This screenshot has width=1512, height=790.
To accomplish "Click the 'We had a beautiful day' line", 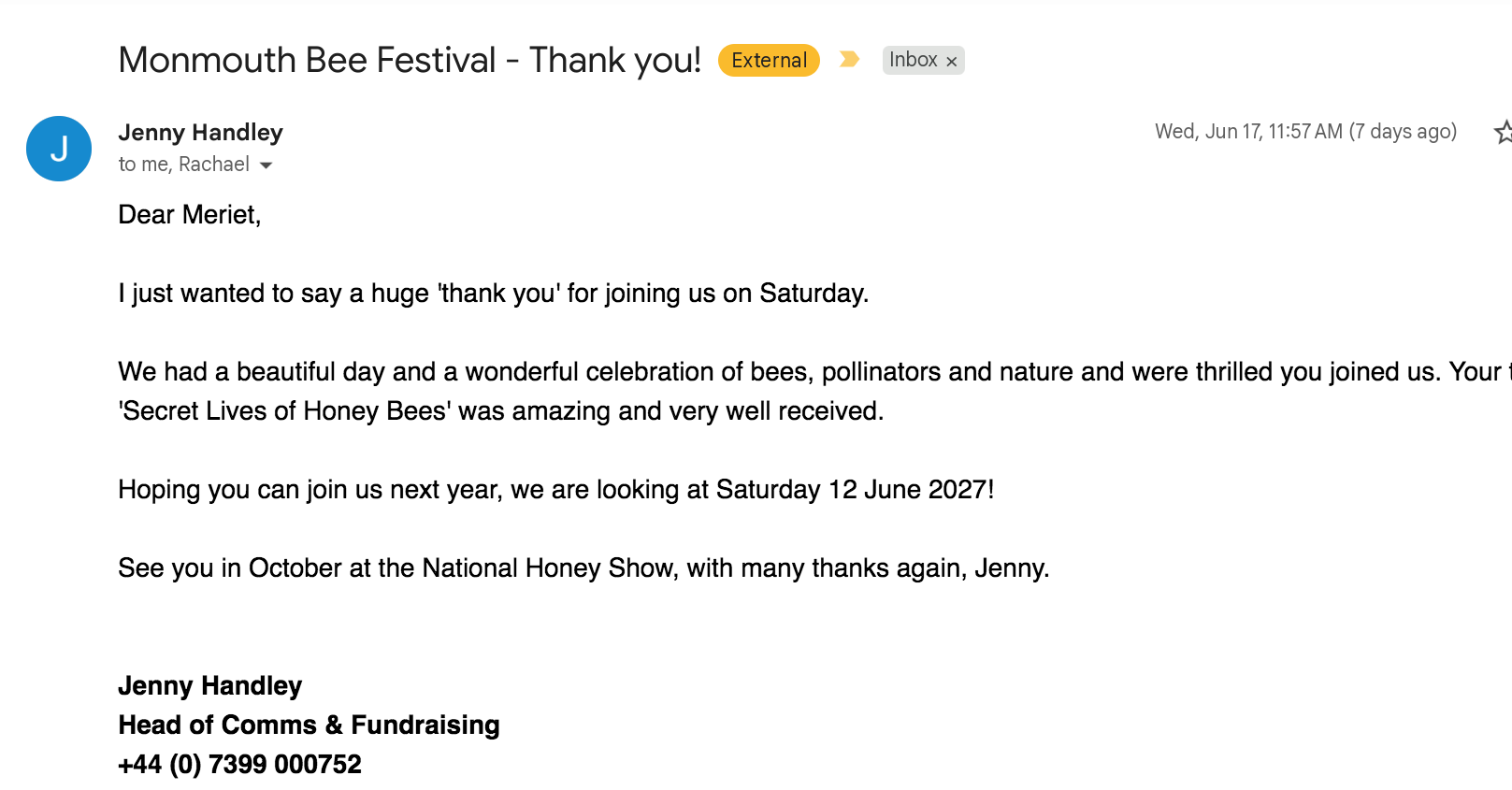I will click(x=814, y=372).
